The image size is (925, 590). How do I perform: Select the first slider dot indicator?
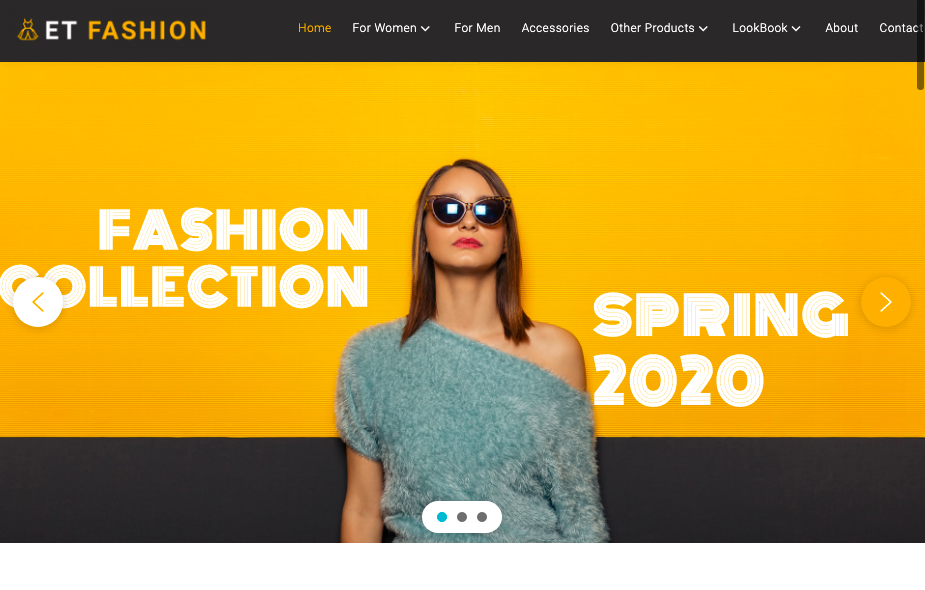pos(442,517)
